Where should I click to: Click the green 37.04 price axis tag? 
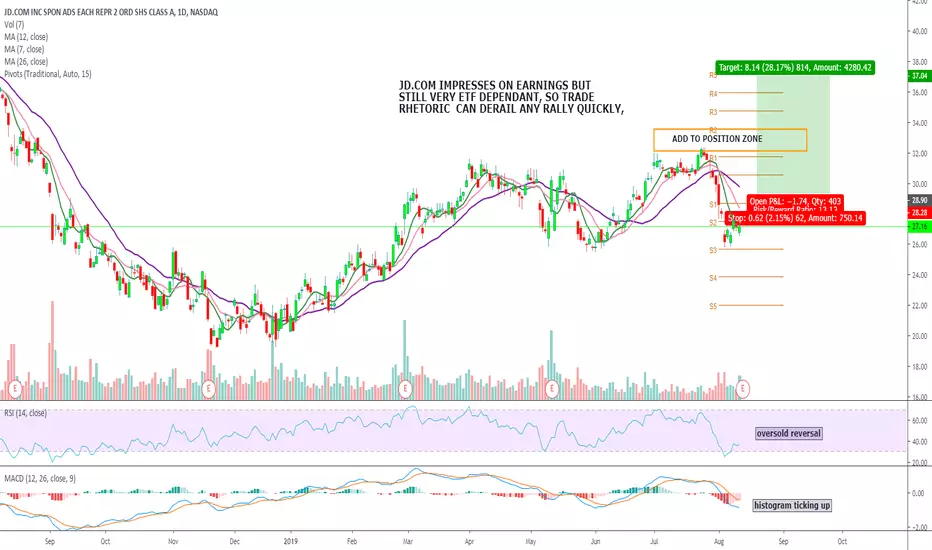pyautogui.click(x=920, y=76)
